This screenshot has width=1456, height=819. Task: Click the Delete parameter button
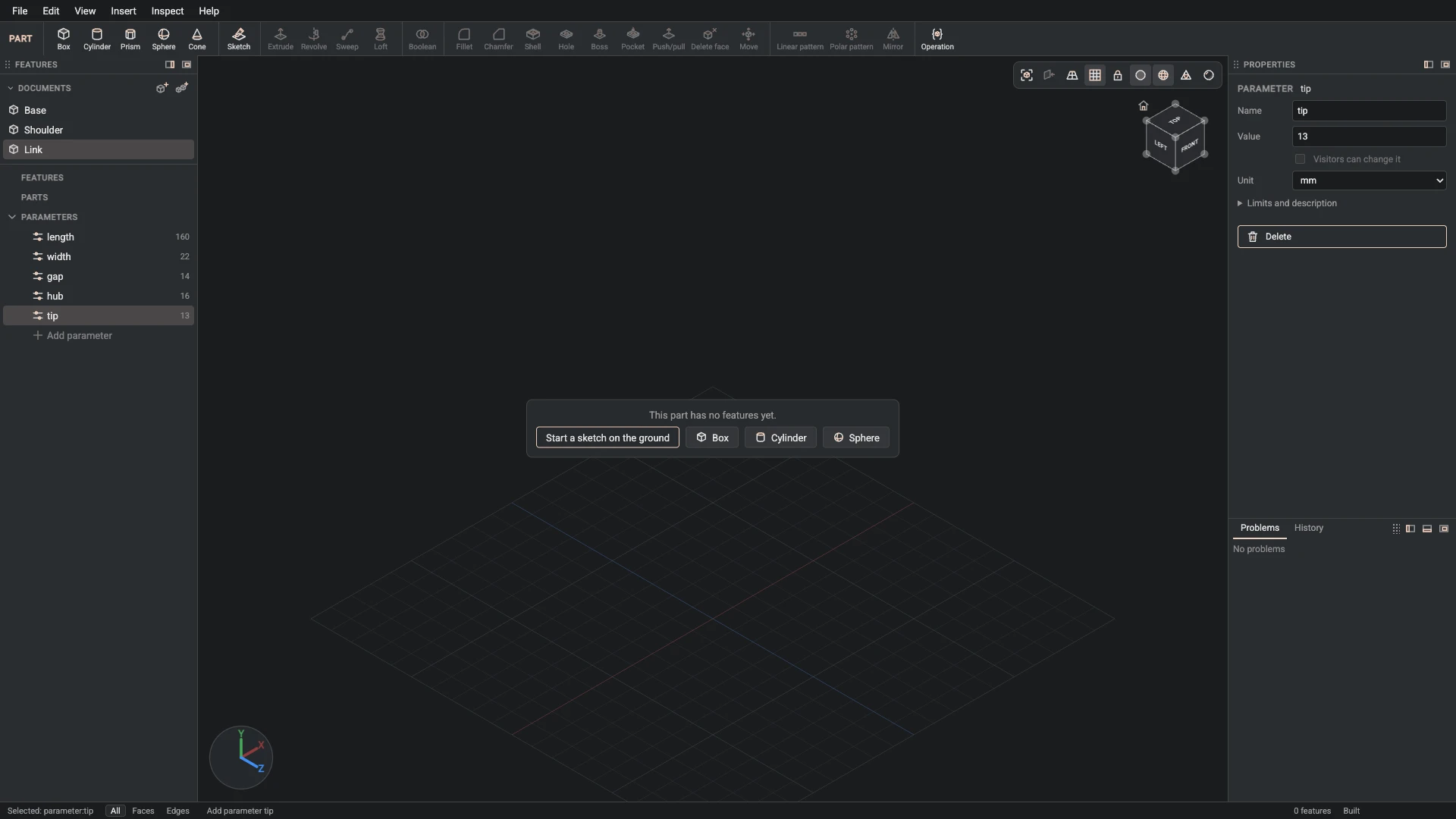coord(1342,237)
